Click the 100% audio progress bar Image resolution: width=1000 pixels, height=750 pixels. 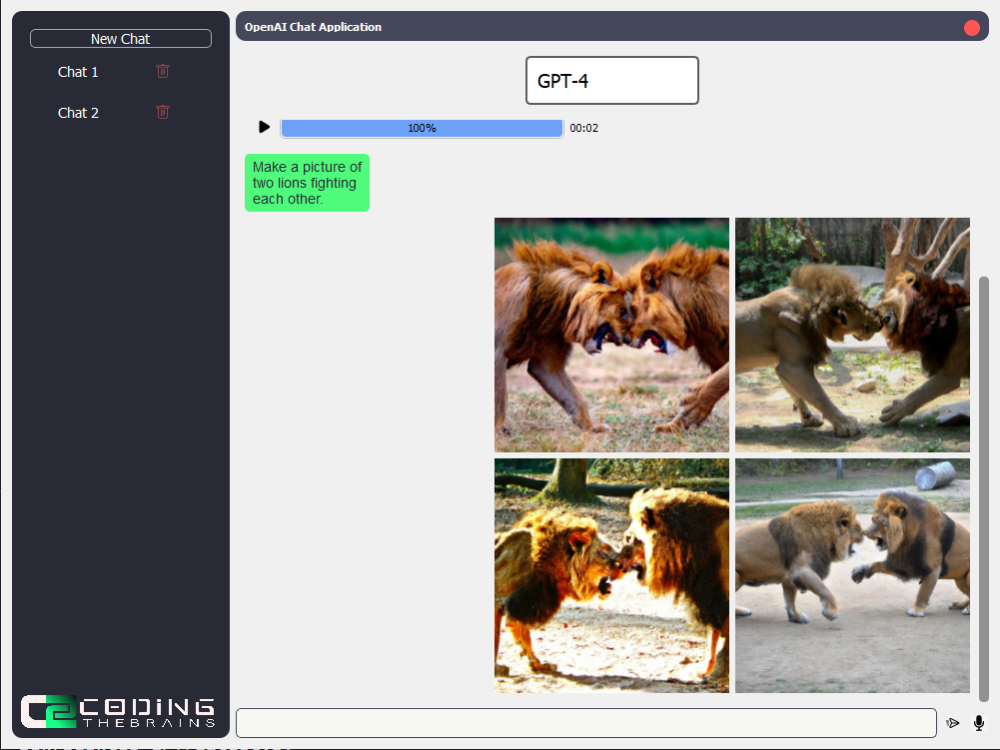(x=421, y=128)
